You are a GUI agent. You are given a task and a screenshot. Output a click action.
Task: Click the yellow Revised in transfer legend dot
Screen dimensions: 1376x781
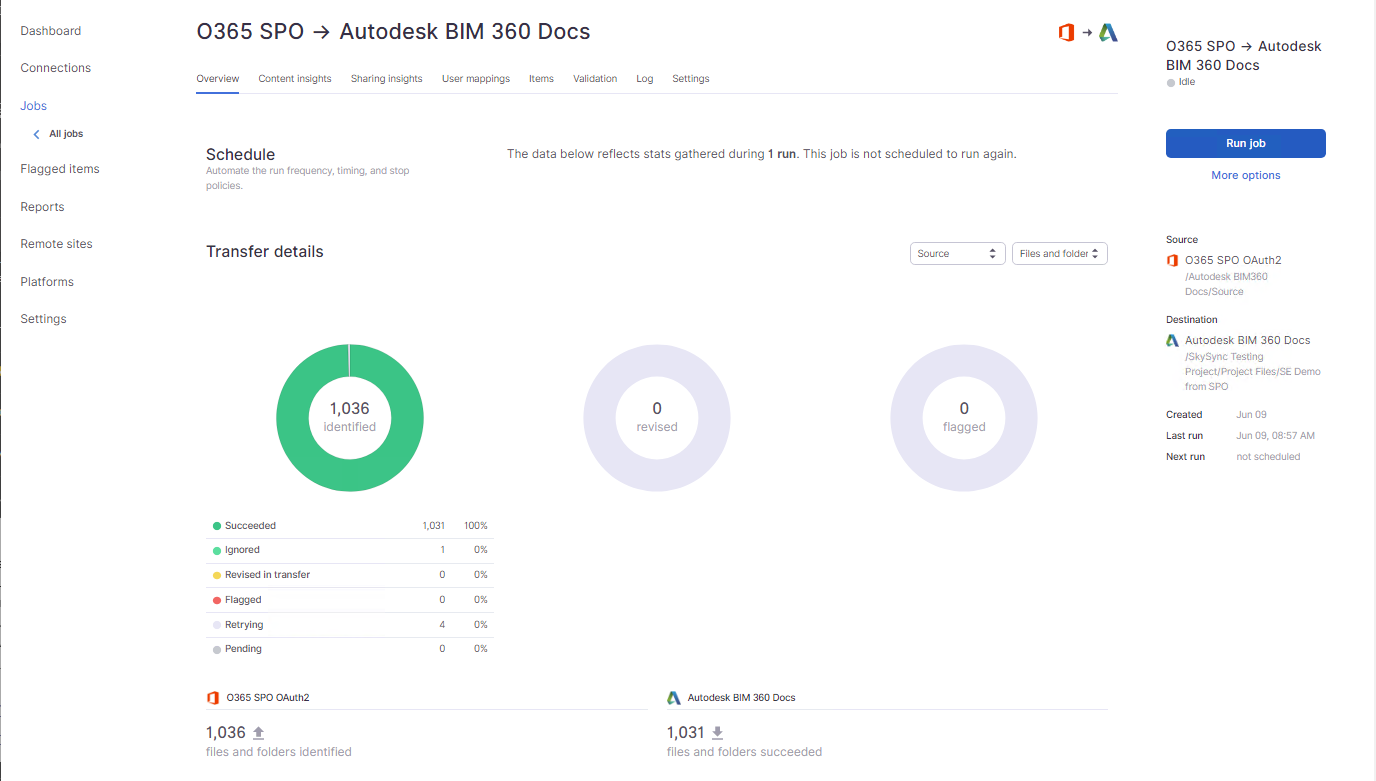point(217,576)
